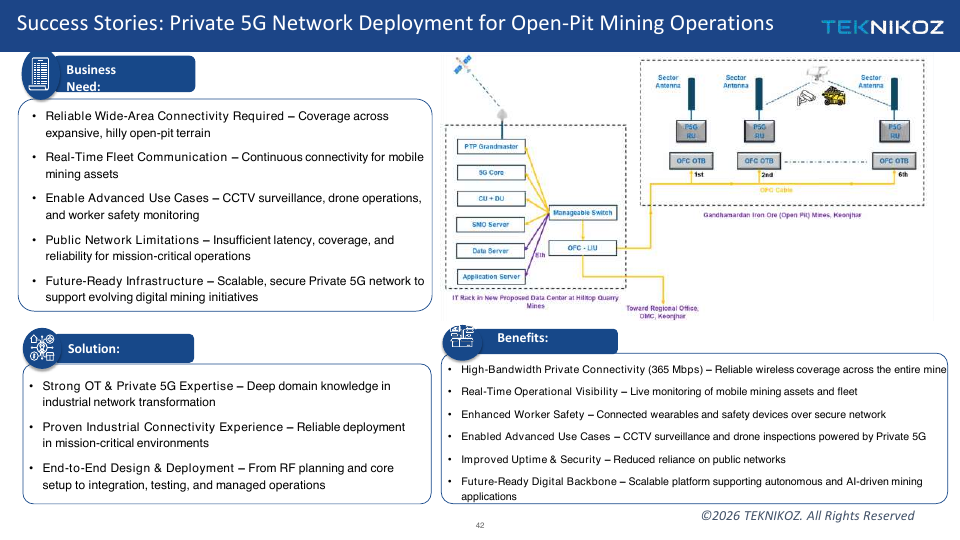Click the OFC OTB box labeled 2nd
The image size is (960, 540).
pyautogui.click(x=759, y=161)
